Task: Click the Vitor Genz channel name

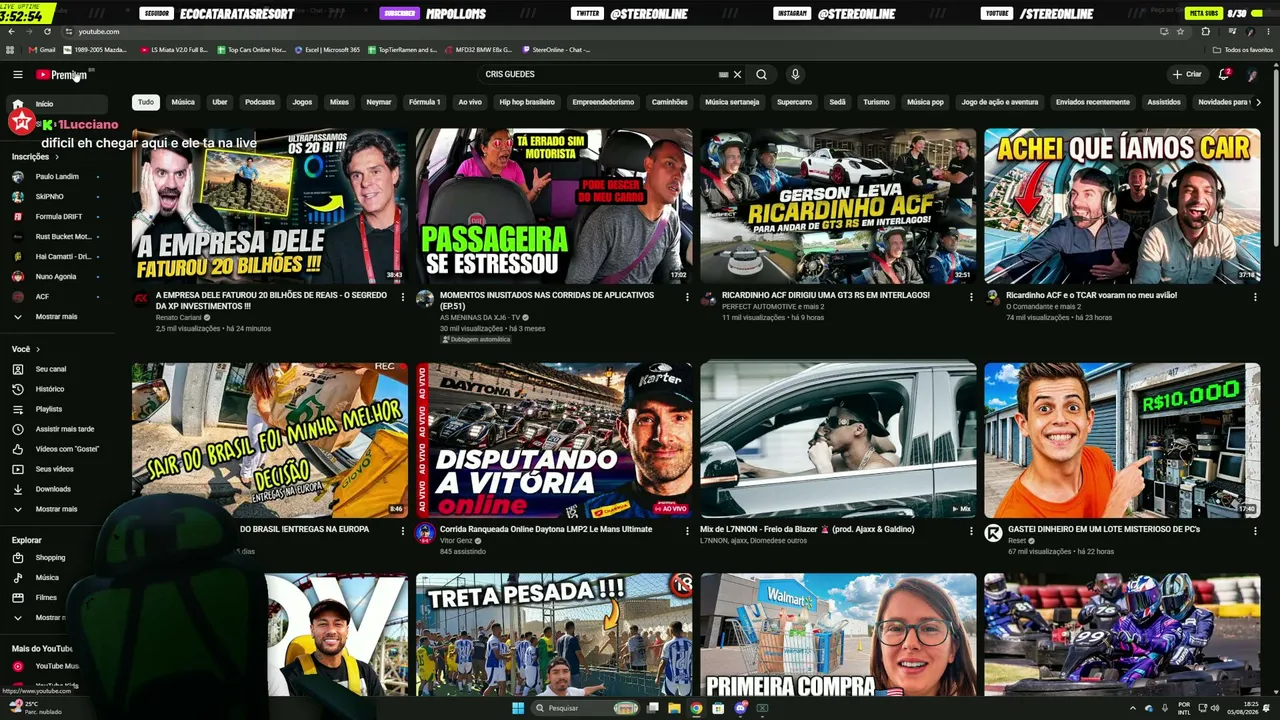Action: [x=456, y=541]
